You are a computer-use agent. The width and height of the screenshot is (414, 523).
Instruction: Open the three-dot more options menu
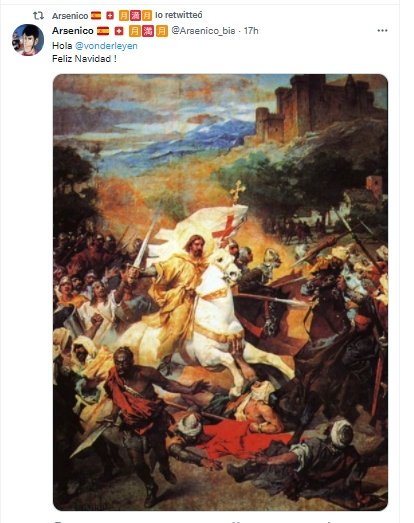(382, 31)
